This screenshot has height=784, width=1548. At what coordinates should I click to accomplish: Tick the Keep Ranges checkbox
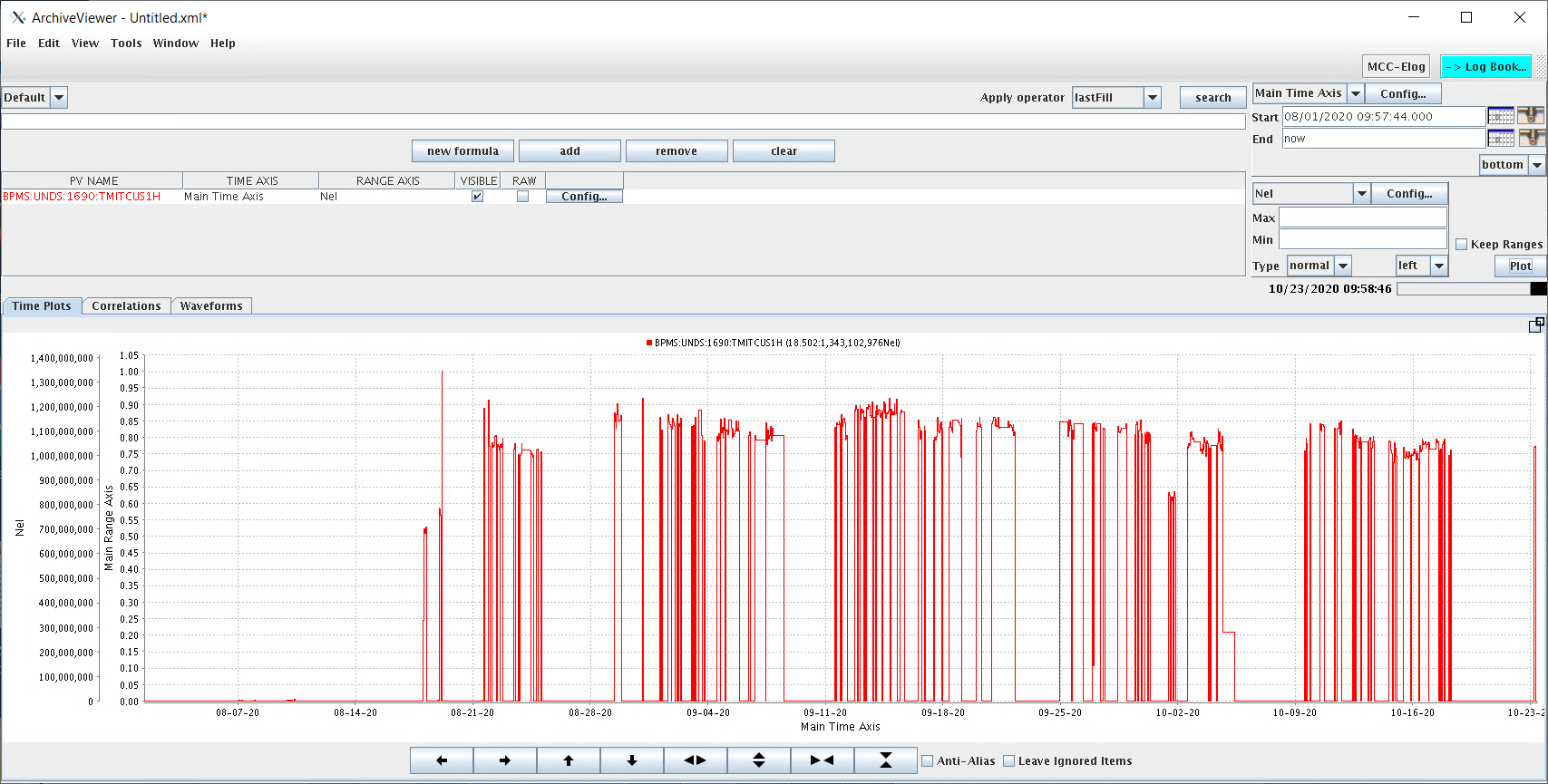tap(1461, 245)
